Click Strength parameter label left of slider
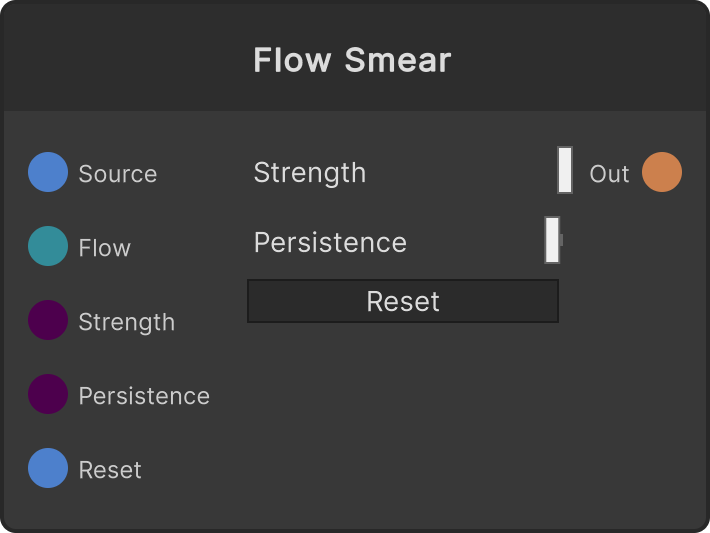Viewport: 710px width, 533px height. [x=310, y=173]
